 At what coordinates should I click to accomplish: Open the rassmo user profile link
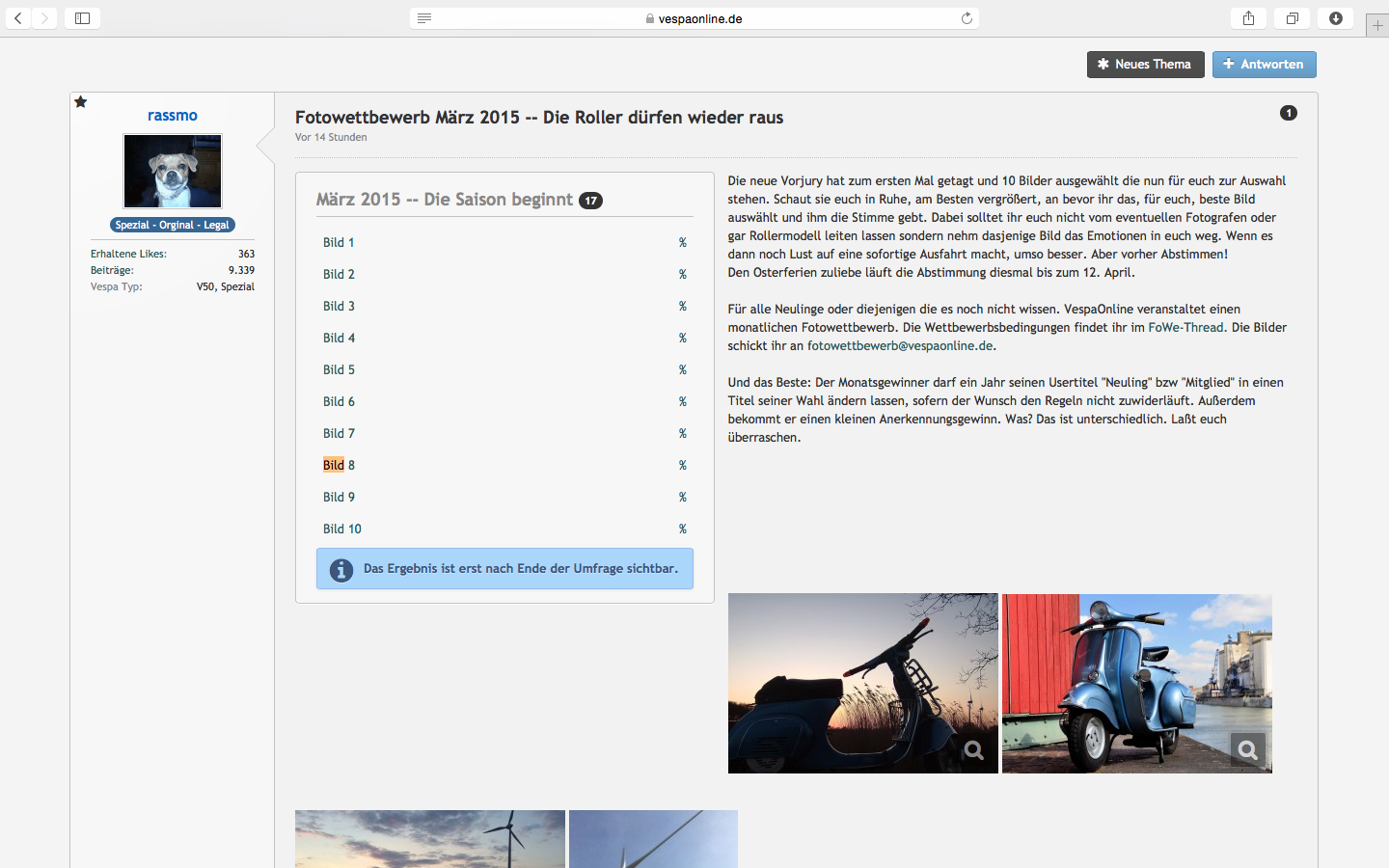[173, 116]
